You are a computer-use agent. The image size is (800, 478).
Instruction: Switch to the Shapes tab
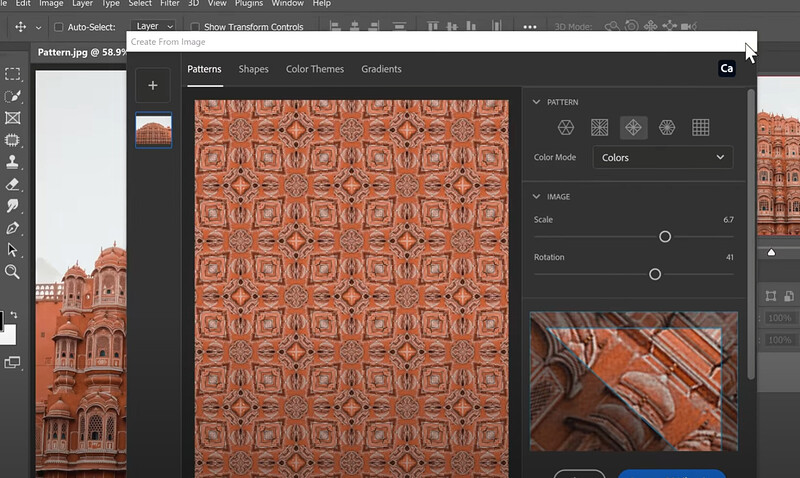coord(254,69)
